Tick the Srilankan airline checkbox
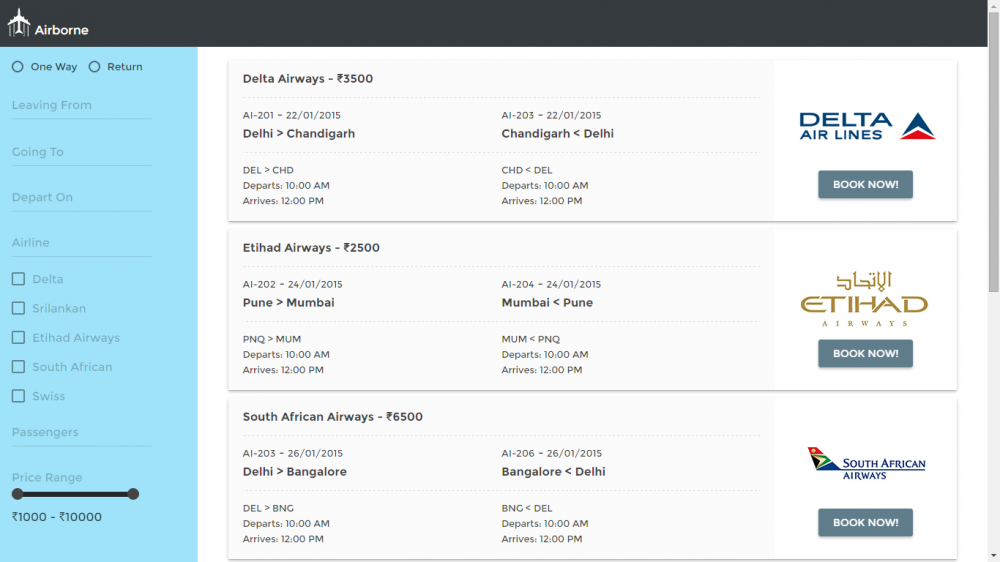 (x=18, y=308)
